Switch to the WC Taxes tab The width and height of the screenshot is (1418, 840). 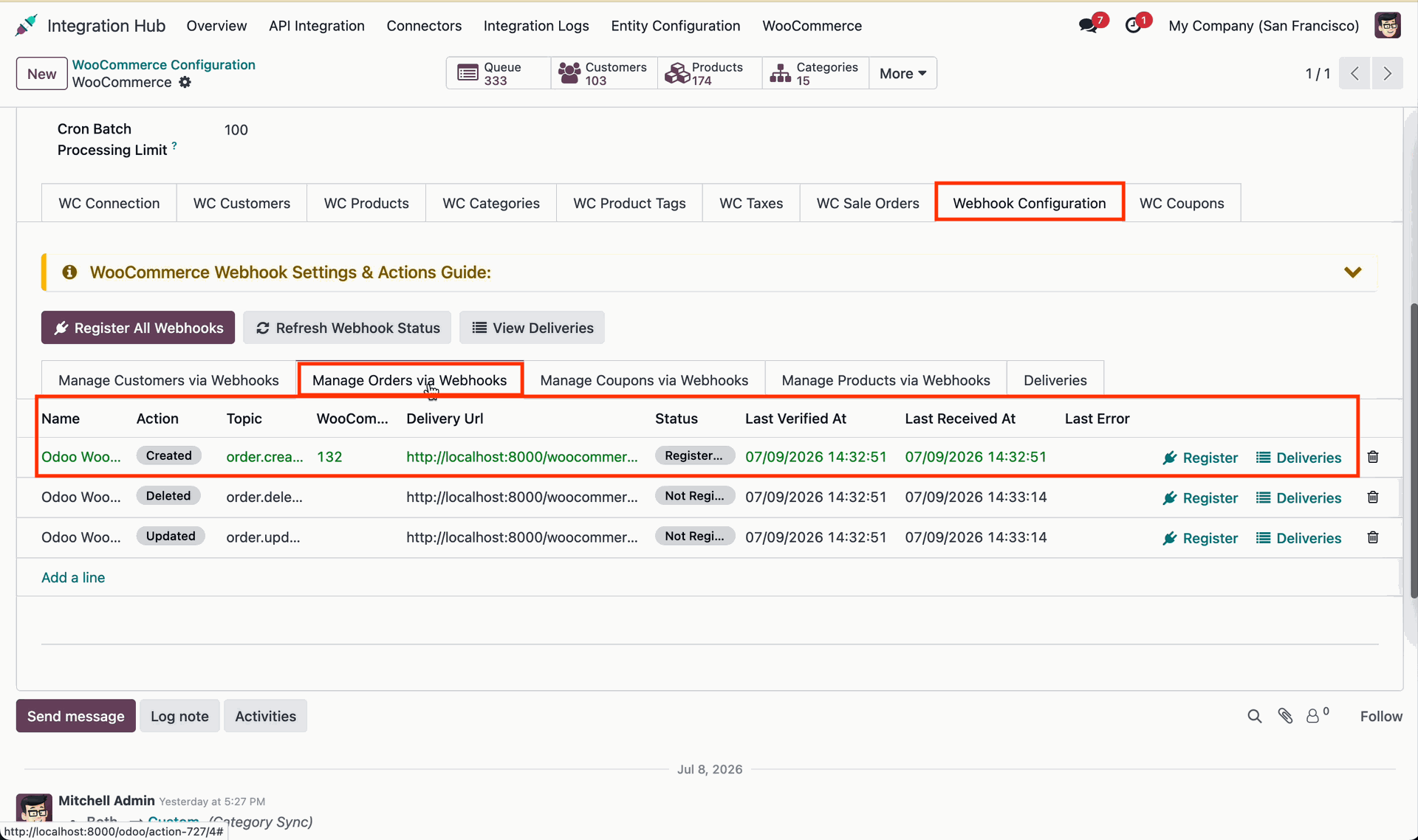coord(751,203)
